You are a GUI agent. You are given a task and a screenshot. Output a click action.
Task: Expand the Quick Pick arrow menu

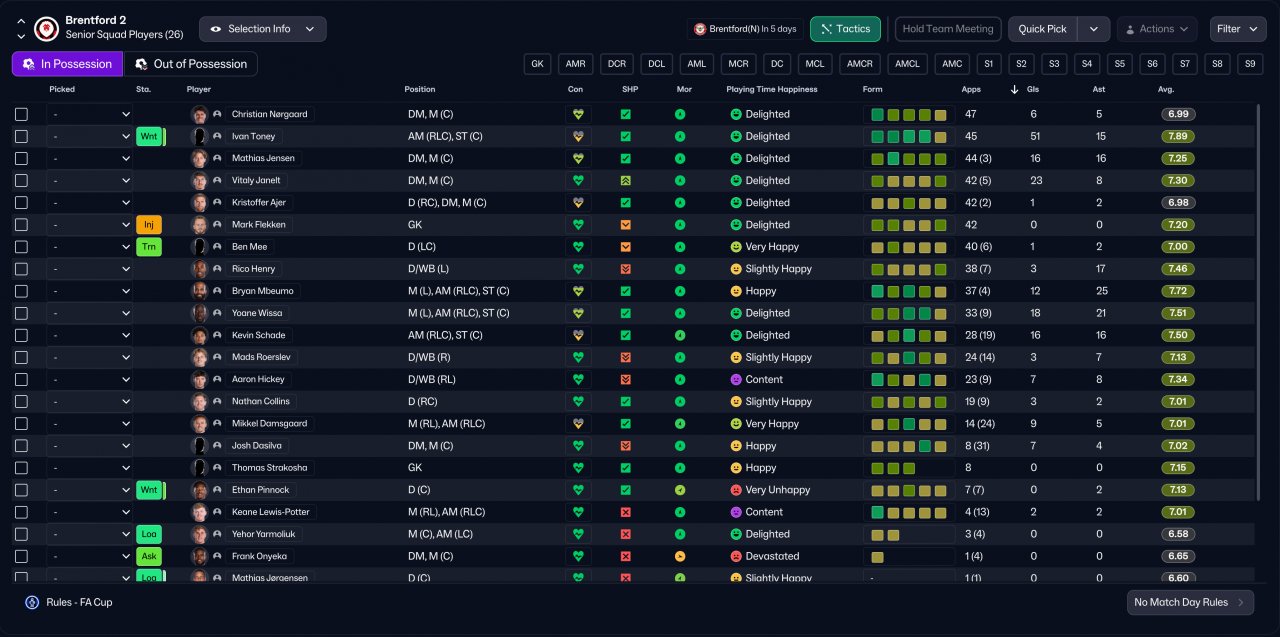pyautogui.click(x=1094, y=29)
